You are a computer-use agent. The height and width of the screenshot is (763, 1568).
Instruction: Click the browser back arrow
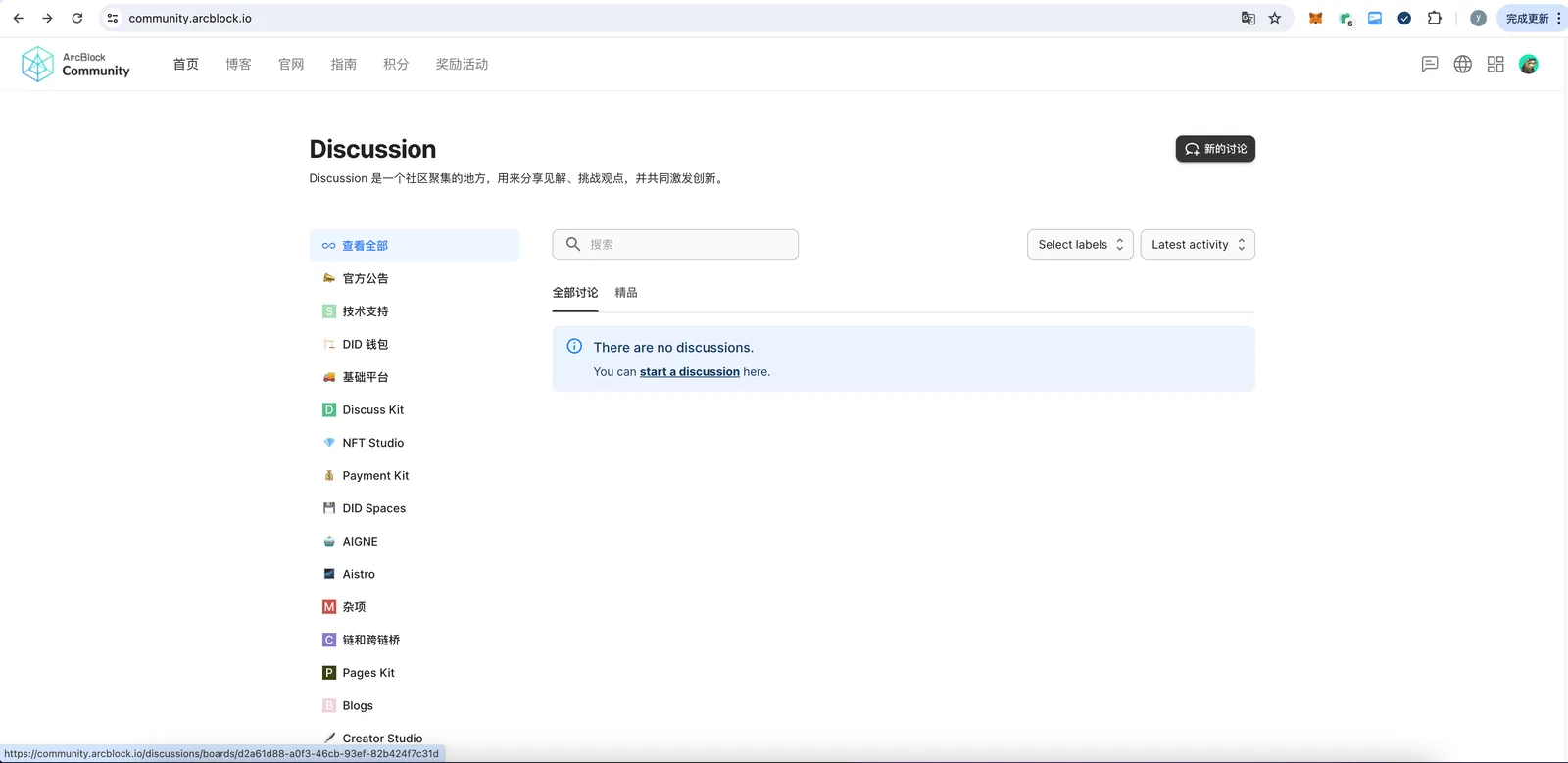coord(18,18)
